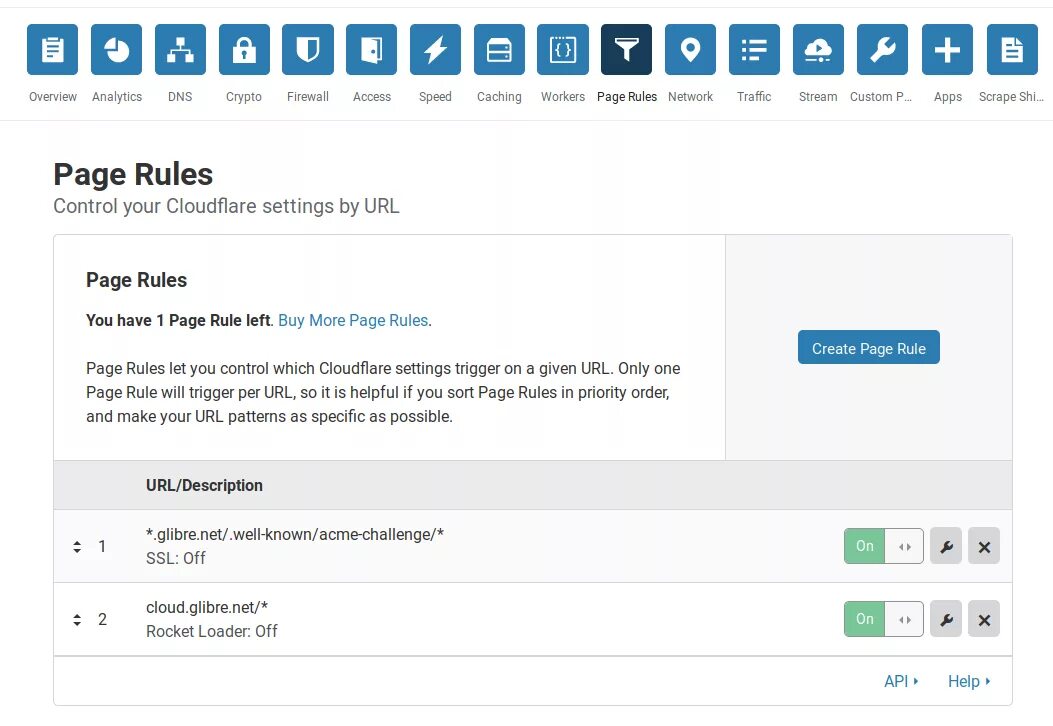Select the *.glibre.net/.well-known/acme-challenge/* URL text
Viewport: 1053px width, 726px height.
tap(295, 535)
